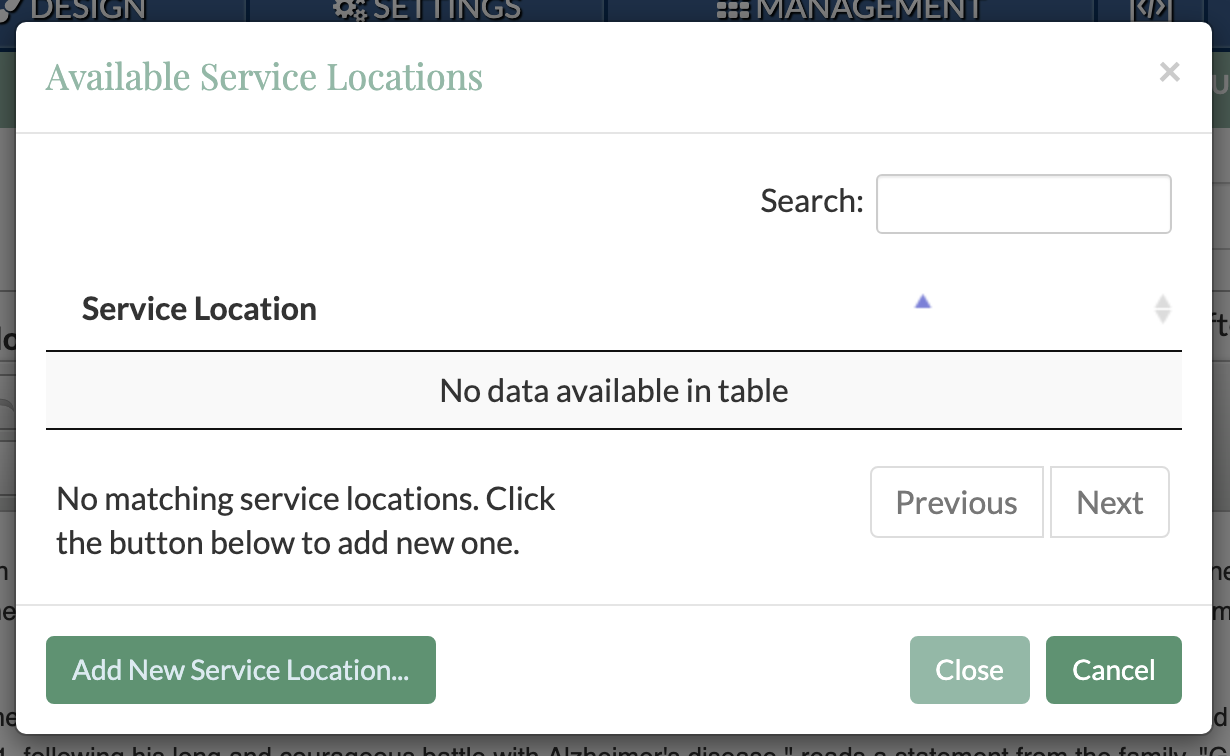Go to the Next table page
Image resolution: width=1230 pixels, height=756 pixels.
pos(1109,502)
